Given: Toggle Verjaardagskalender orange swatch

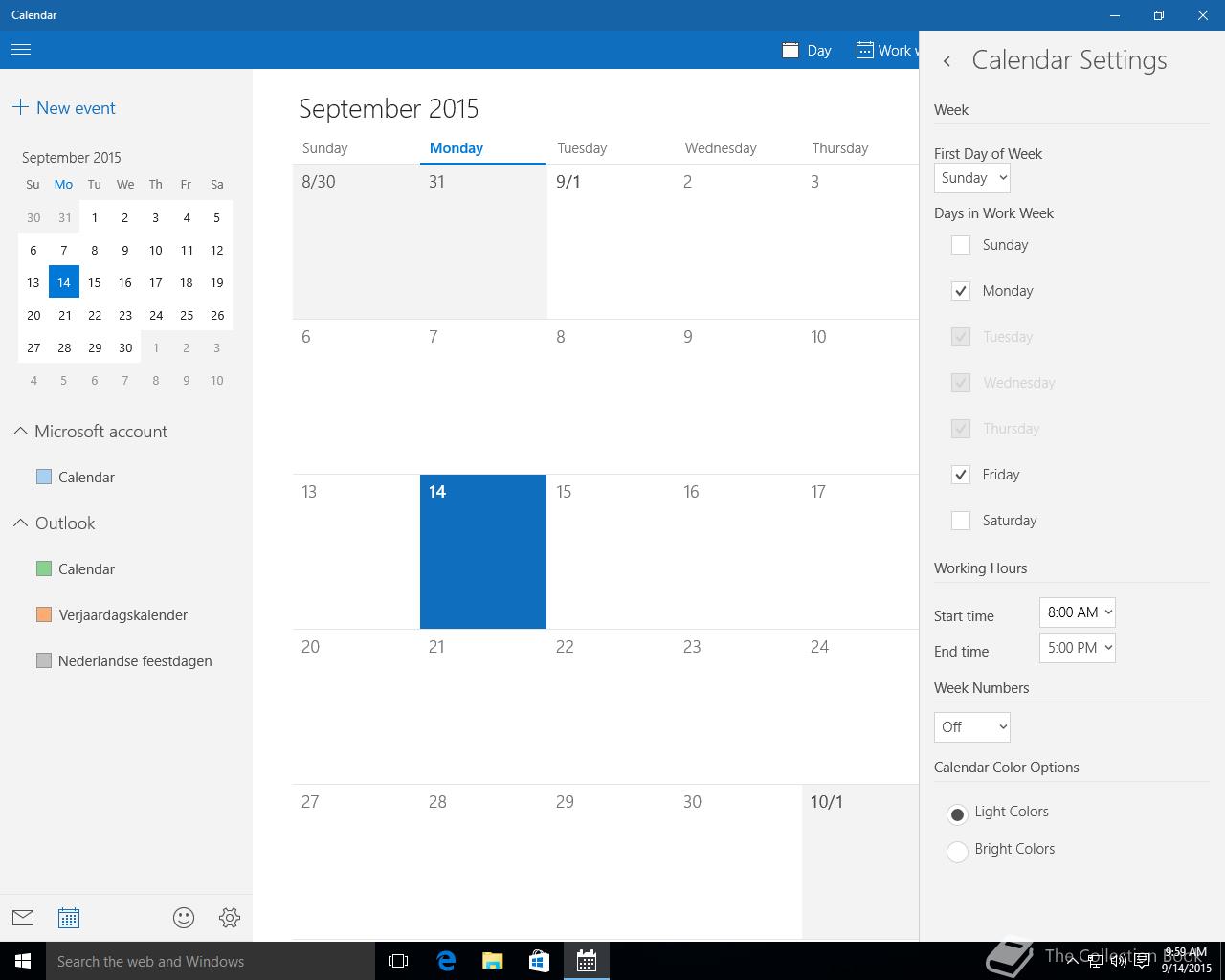Looking at the screenshot, I should tap(44, 614).
